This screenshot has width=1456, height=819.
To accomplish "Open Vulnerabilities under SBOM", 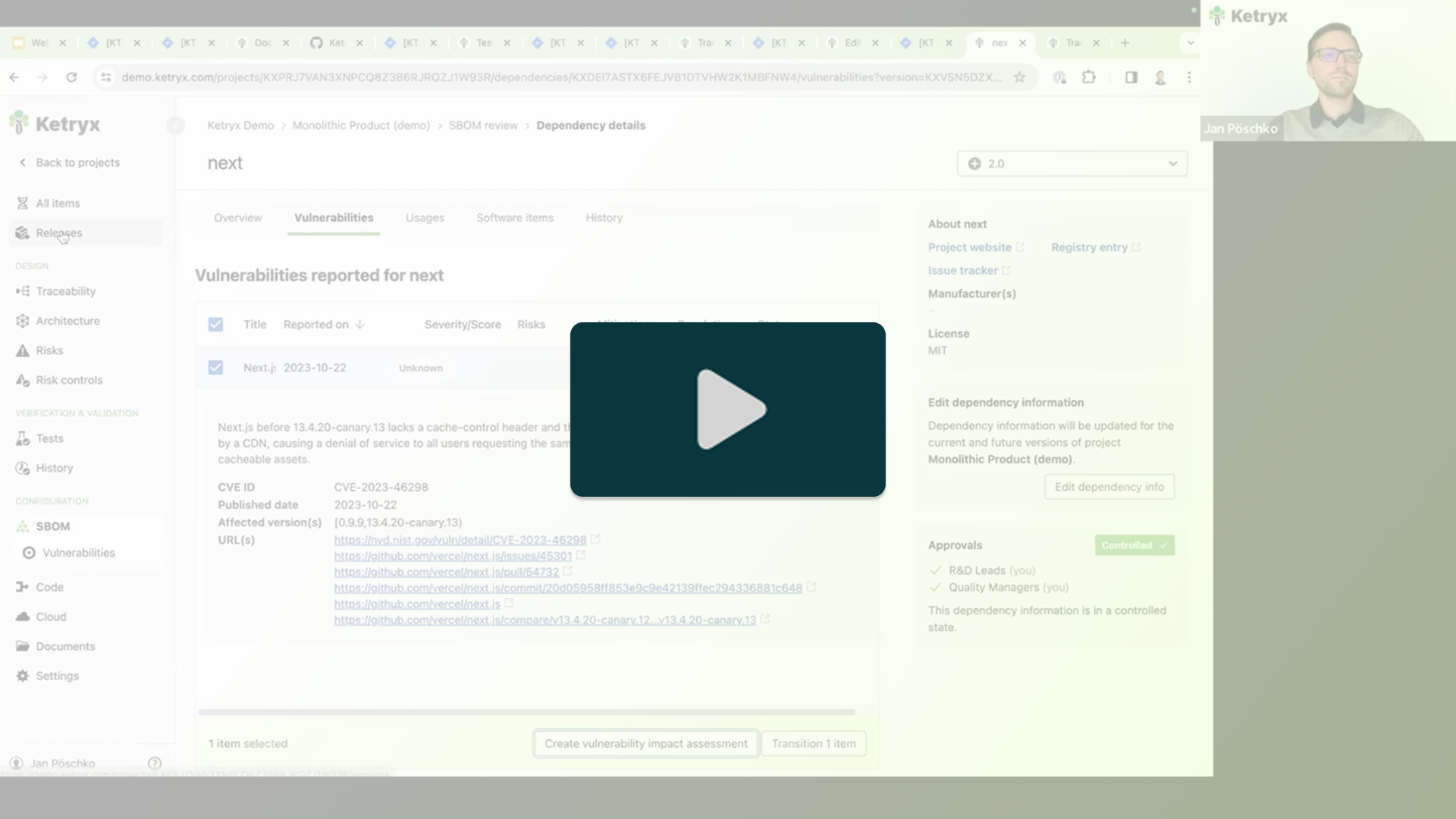I will pos(79,553).
